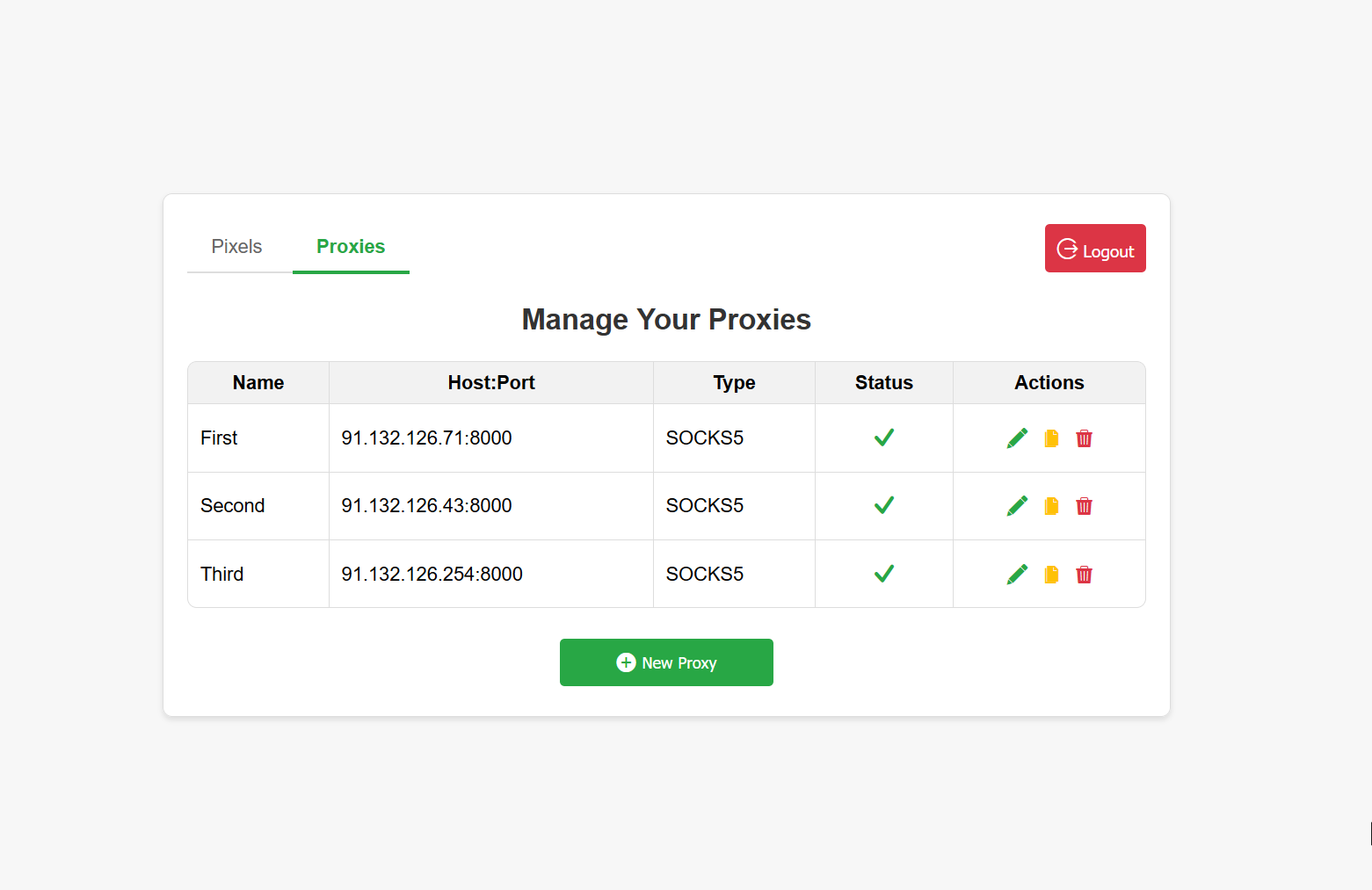Click the Host:Port column header
The height and width of the screenshot is (890, 1372).
tap(491, 383)
